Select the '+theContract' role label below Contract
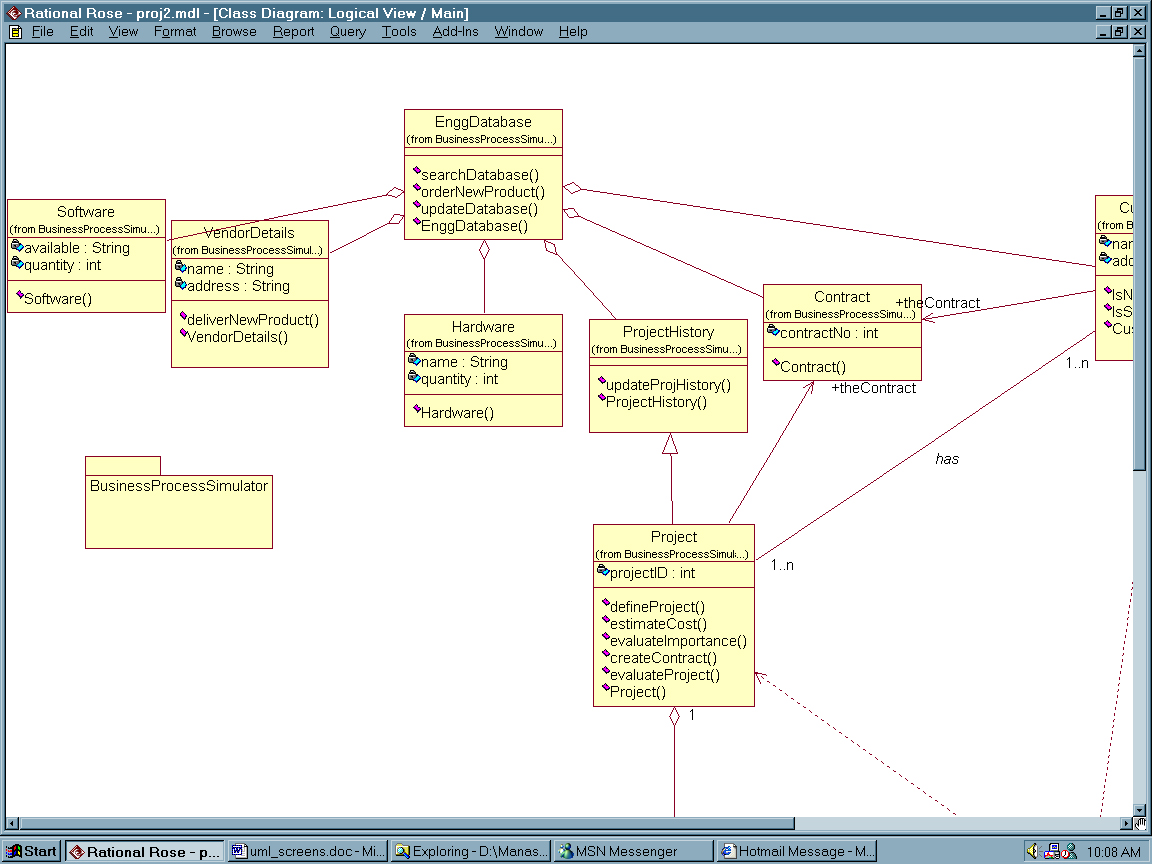Image resolution: width=1152 pixels, height=864 pixels. click(874, 388)
